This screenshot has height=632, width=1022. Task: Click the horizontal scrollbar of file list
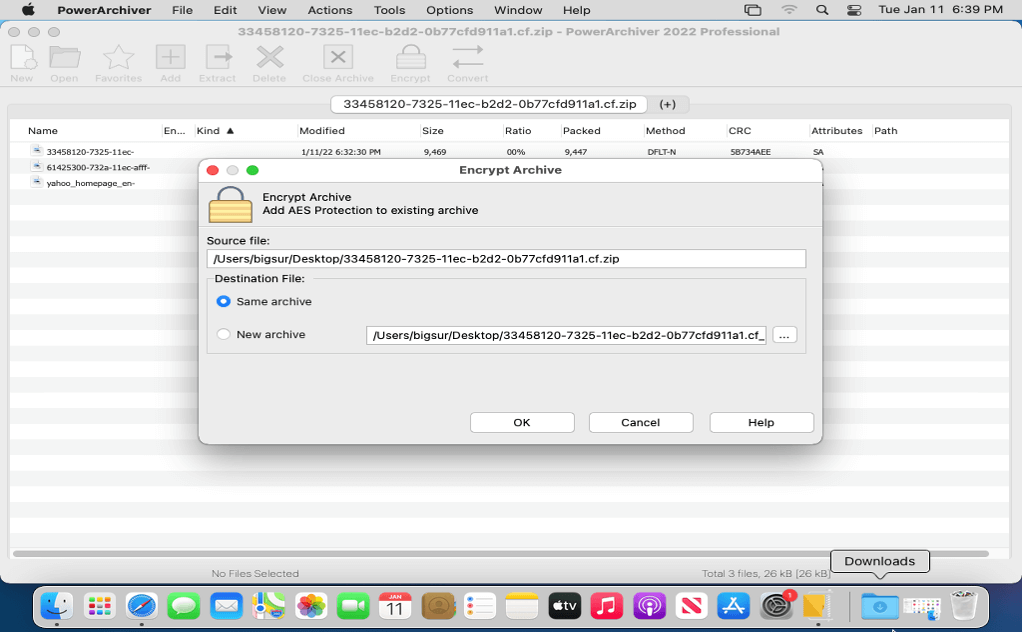[500, 553]
